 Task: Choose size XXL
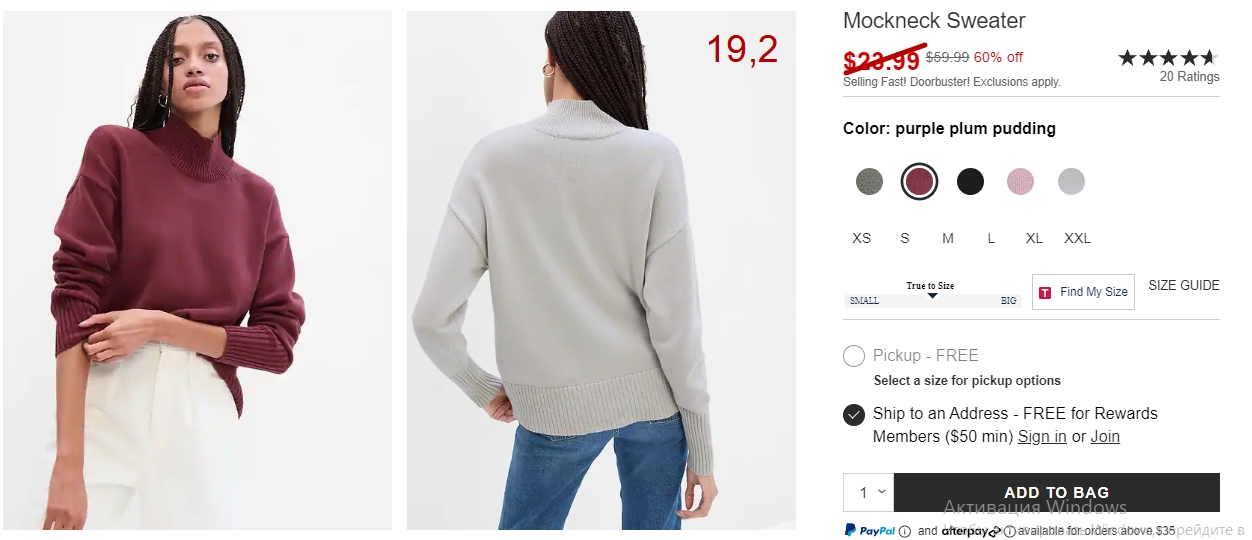click(x=1077, y=238)
